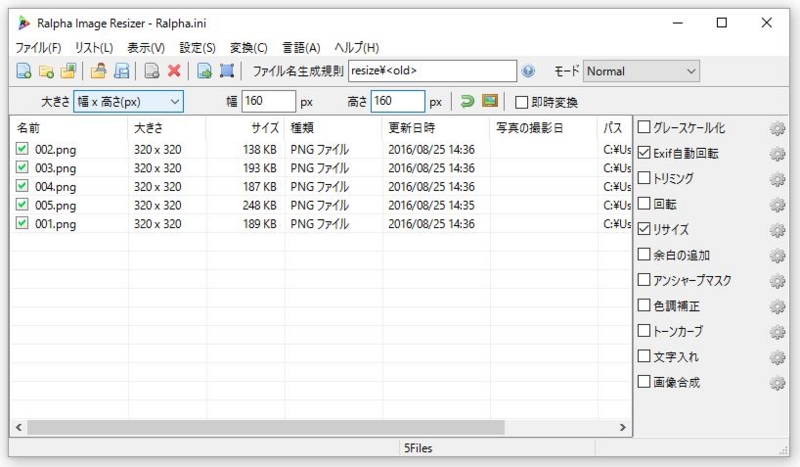800x467 pixels.
Task: Click the blue selection frame preview icon
Action: click(x=227, y=71)
